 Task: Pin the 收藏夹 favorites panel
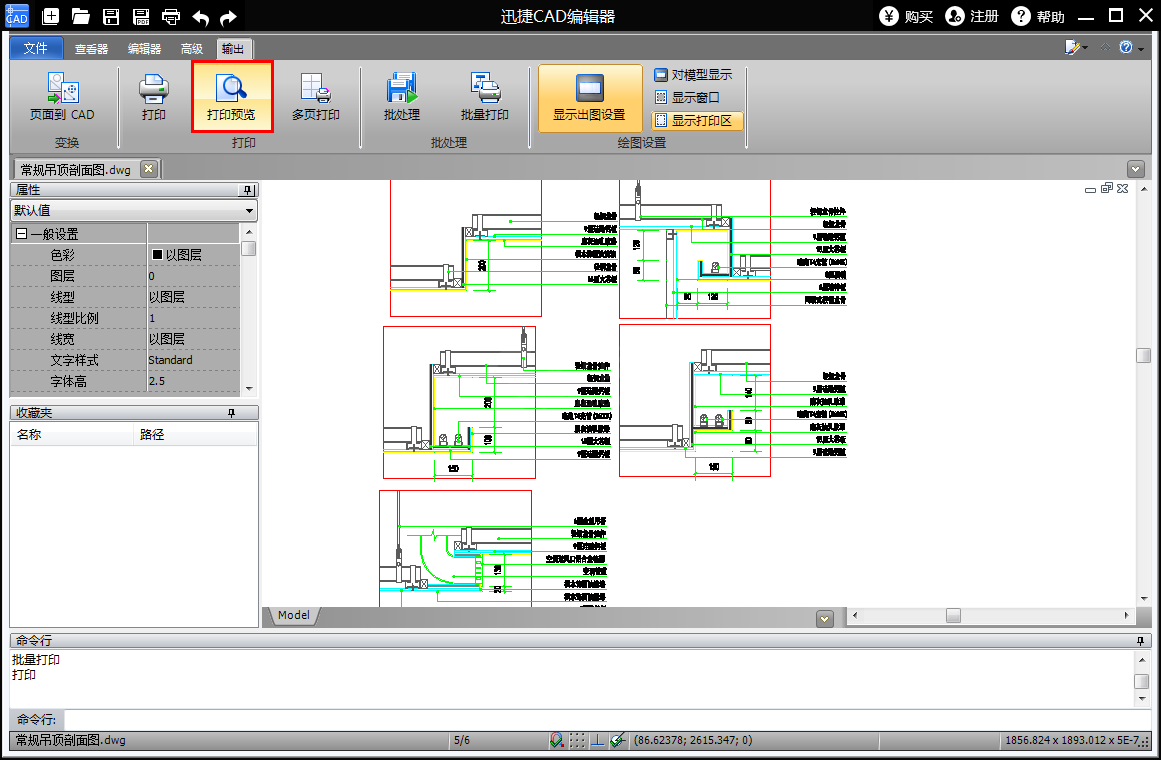(x=231, y=413)
